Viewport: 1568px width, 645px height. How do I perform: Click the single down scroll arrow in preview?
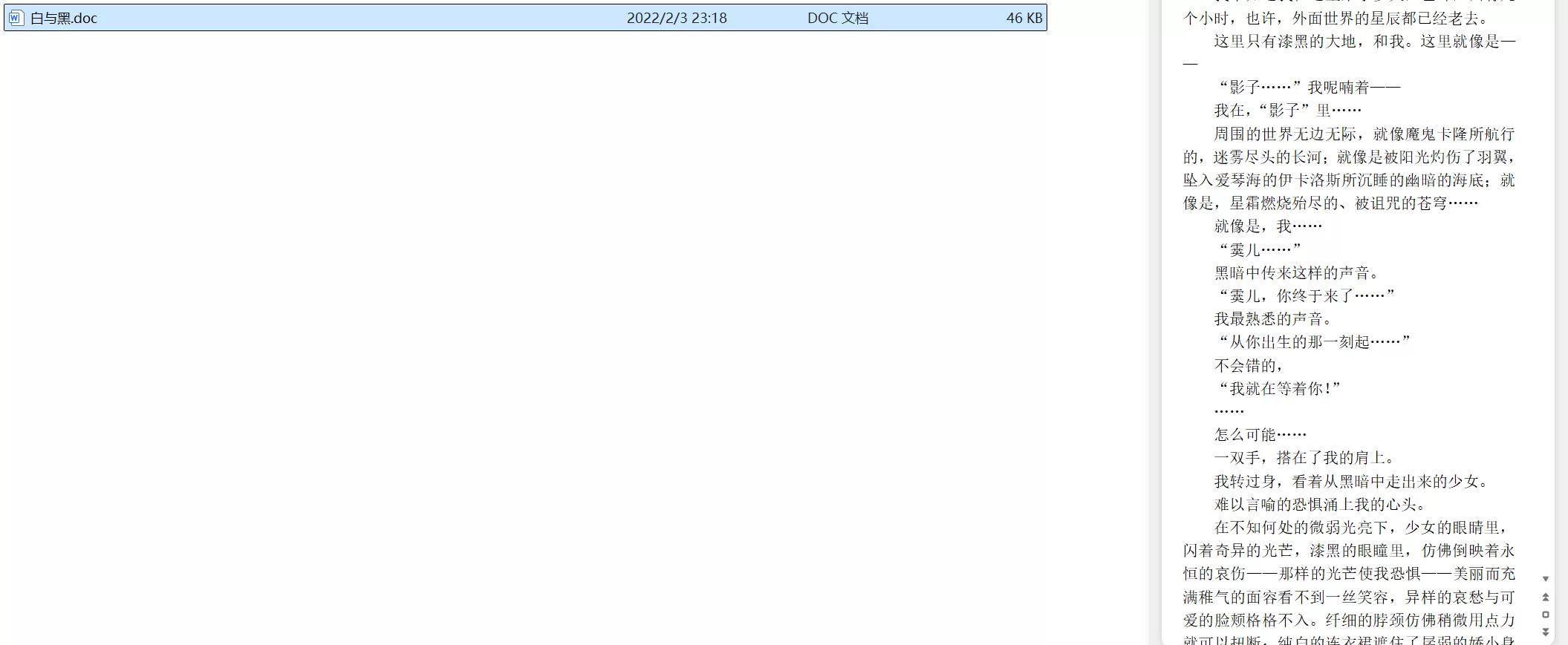point(1546,579)
